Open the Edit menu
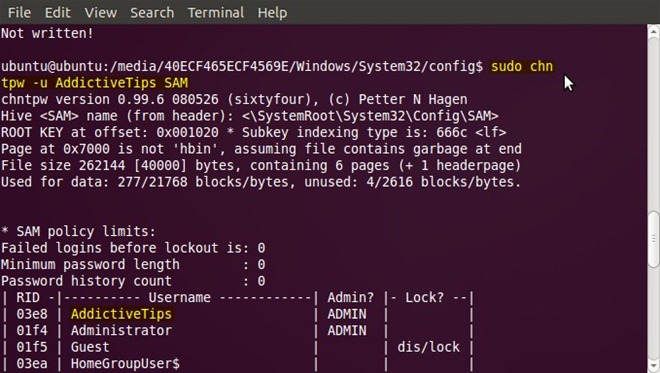660x373 pixels. click(x=58, y=13)
